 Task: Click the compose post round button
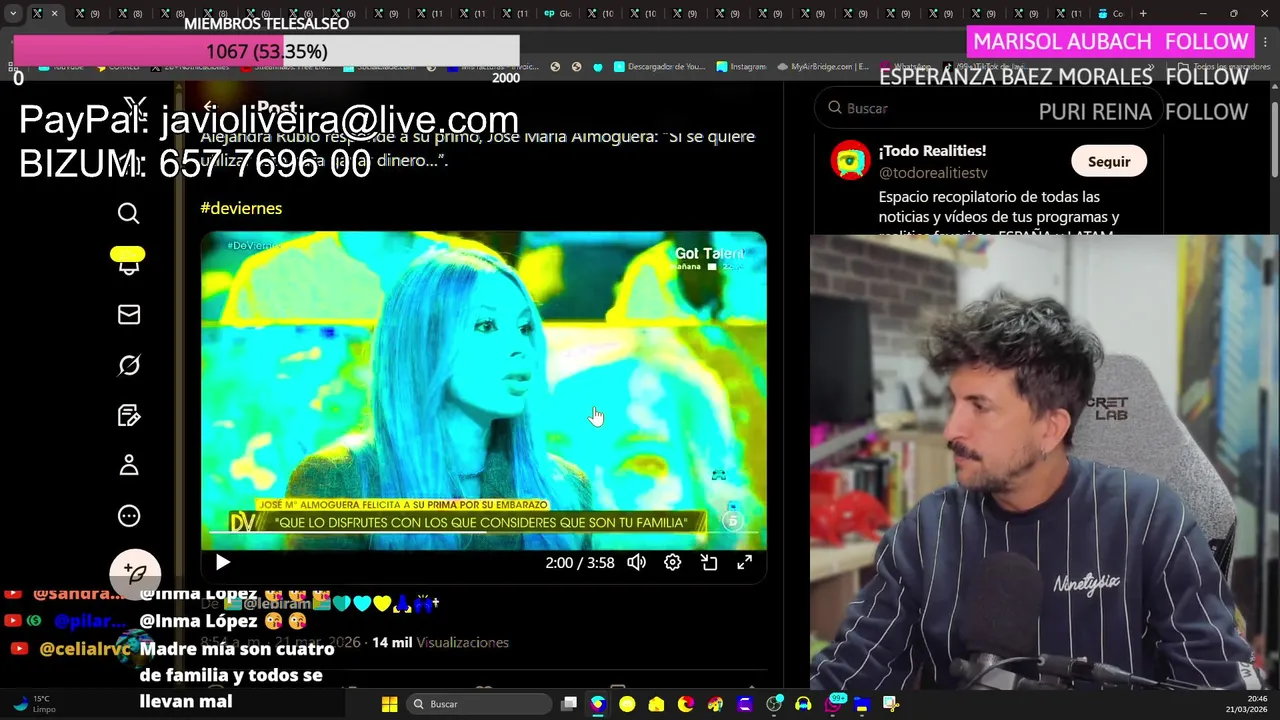click(135, 573)
